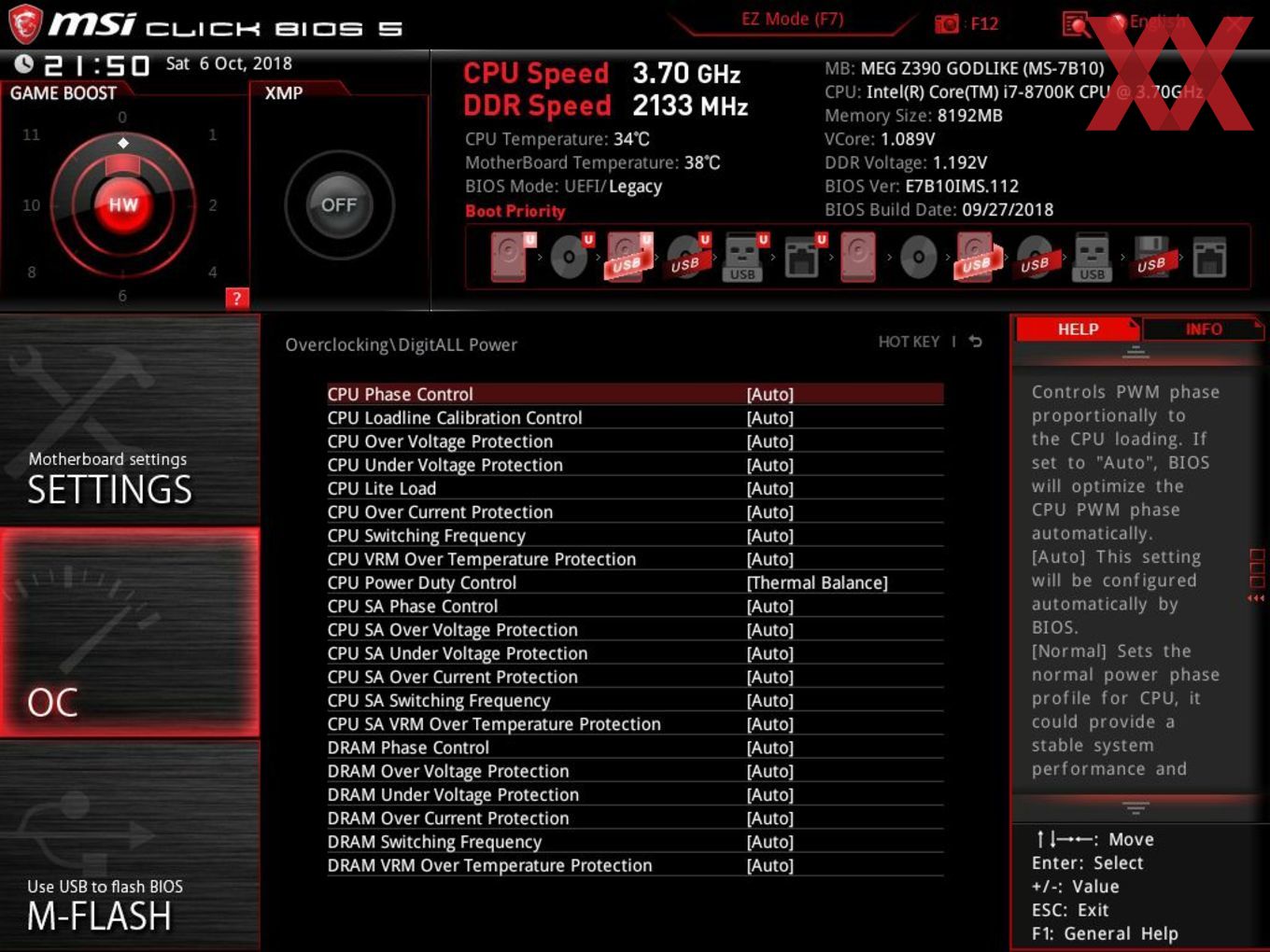Image resolution: width=1270 pixels, height=952 pixels.
Task: Open the SETTINGS motherboard settings section
Action: point(130,419)
